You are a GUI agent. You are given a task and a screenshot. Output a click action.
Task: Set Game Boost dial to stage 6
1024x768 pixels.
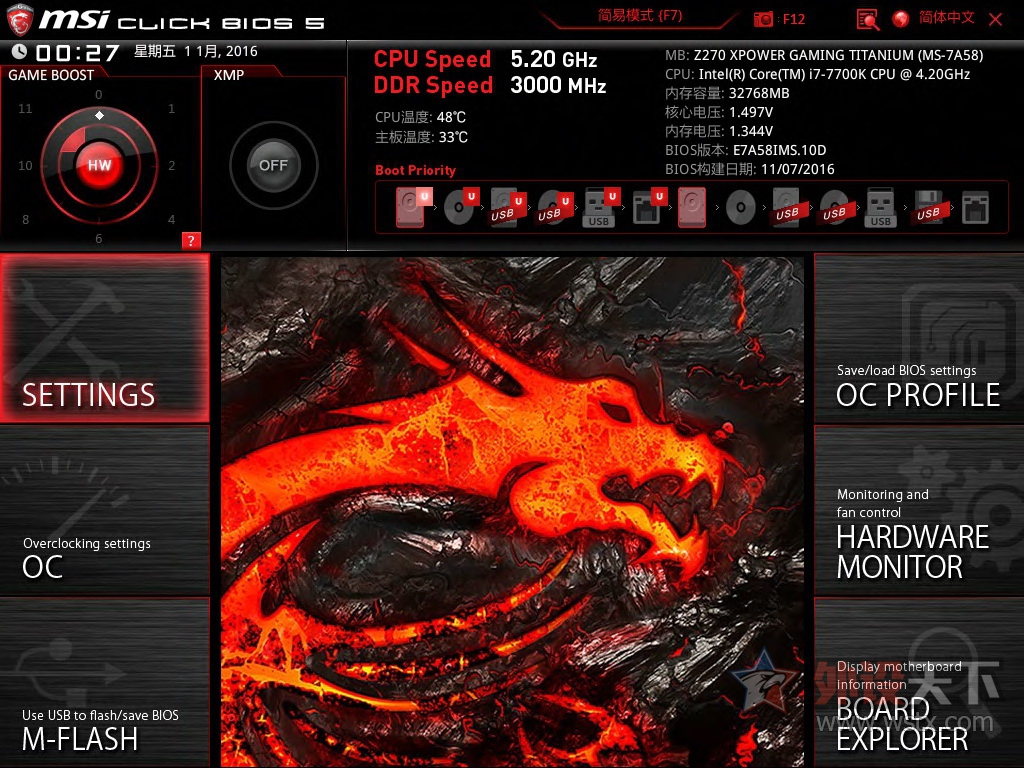pos(99,238)
